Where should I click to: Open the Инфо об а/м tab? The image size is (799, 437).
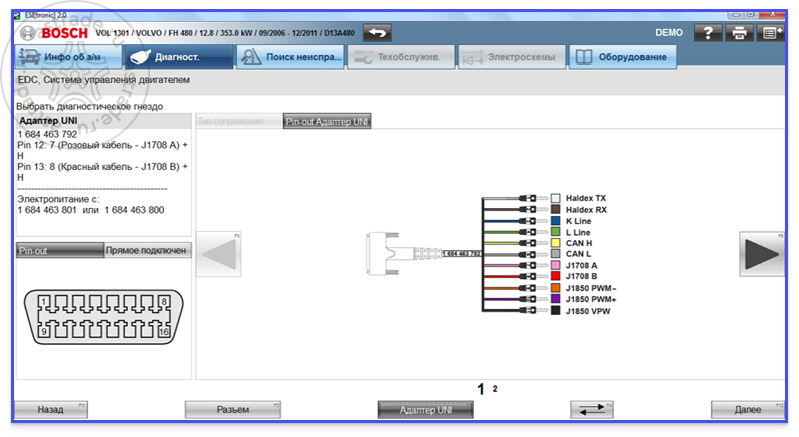pyautogui.click(x=69, y=57)
